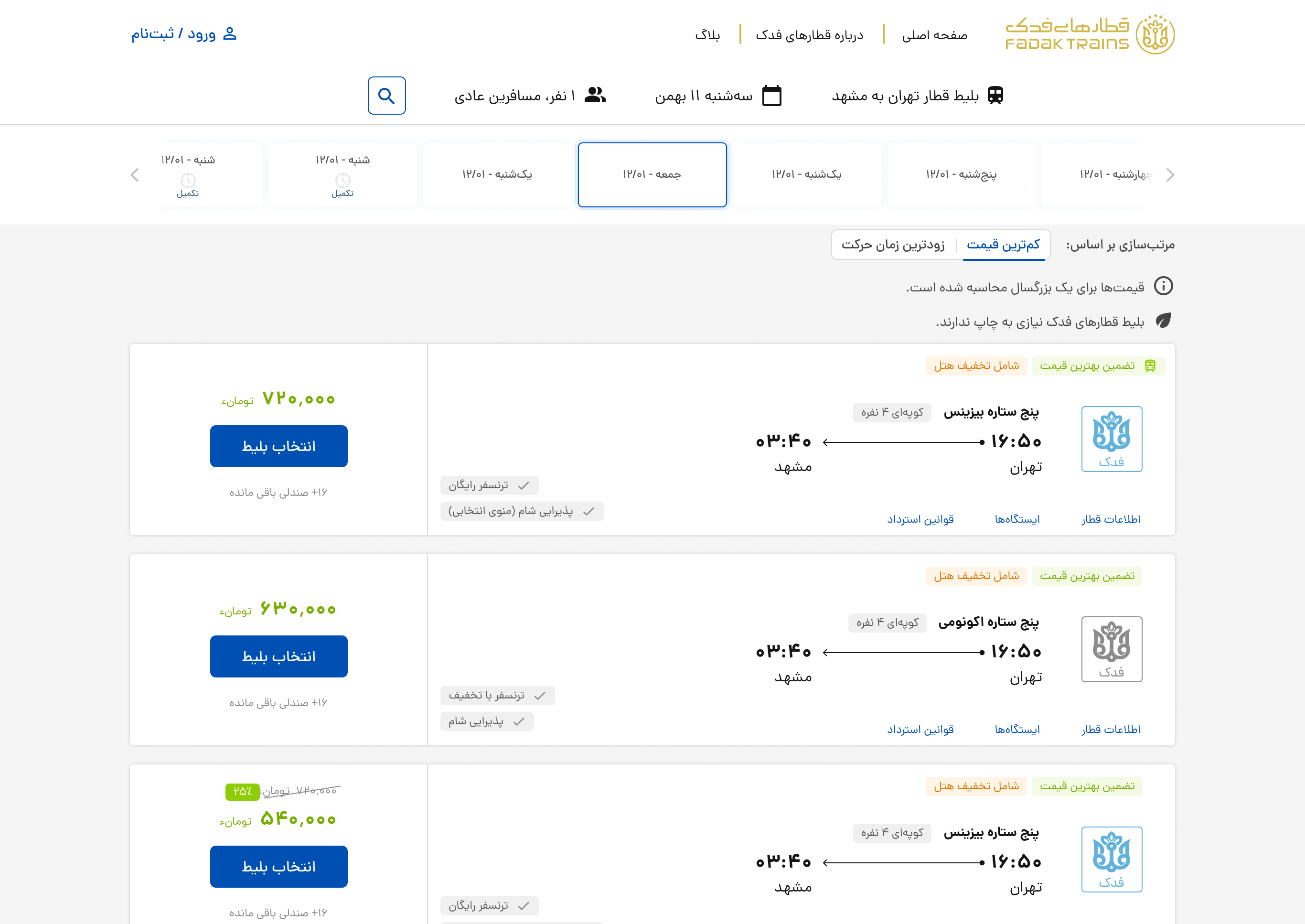1305x924 pixels.
Task: Click the blue search magnifier button
Action: coord(386,96)
